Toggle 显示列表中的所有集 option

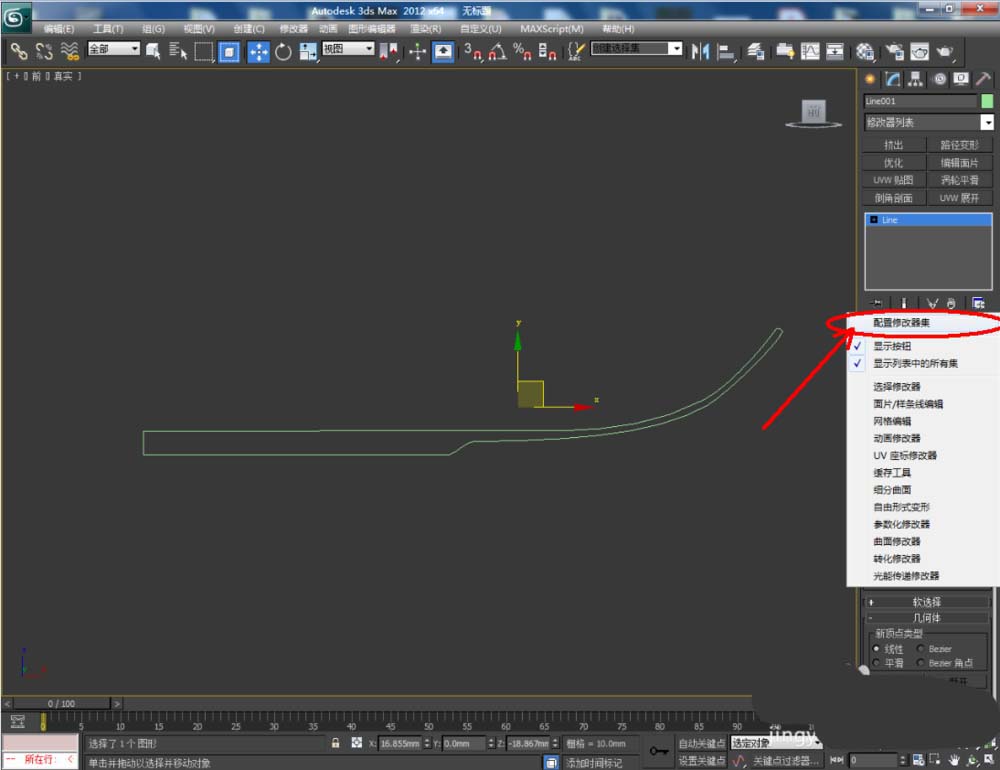915,364
